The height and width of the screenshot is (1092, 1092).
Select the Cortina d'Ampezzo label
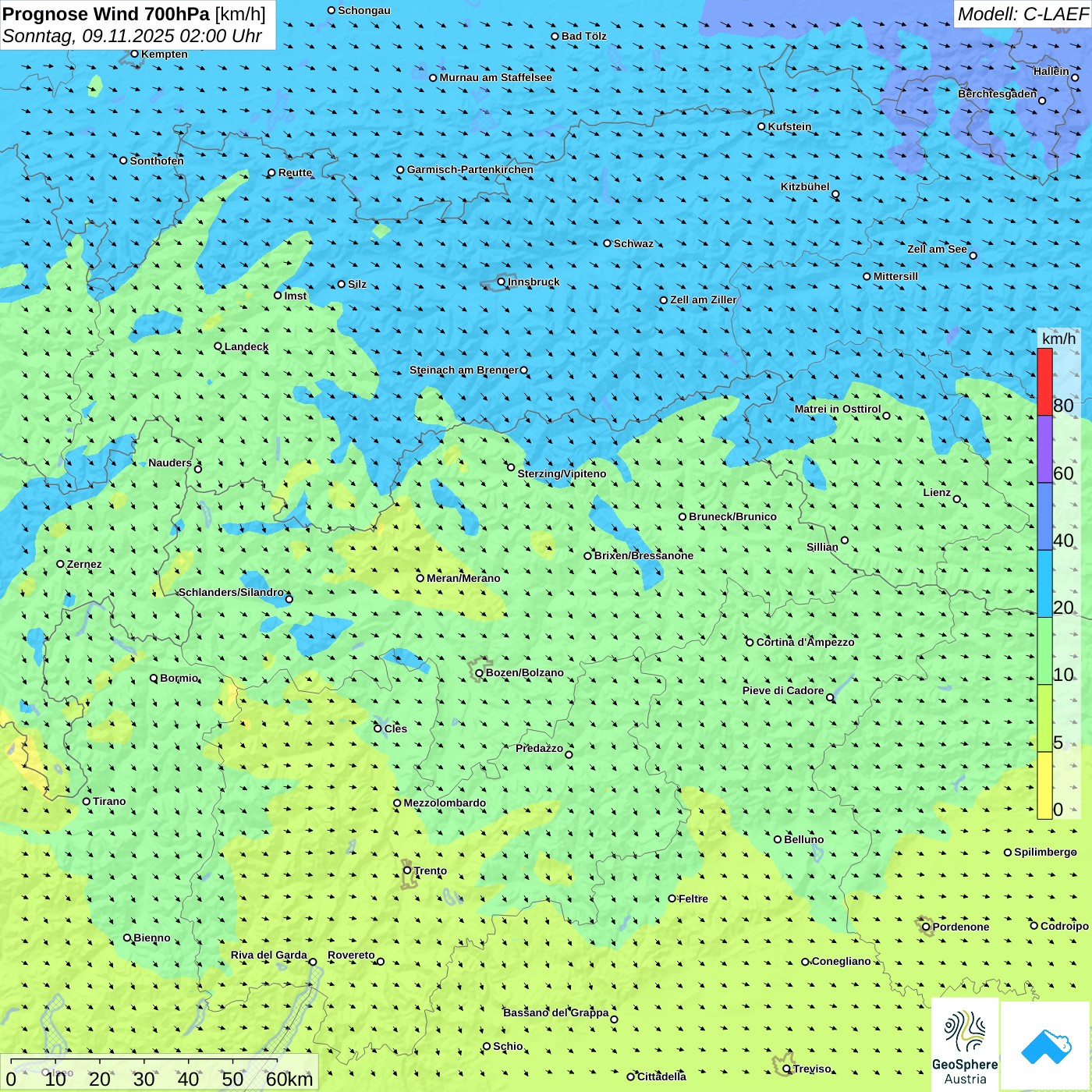click(805, 642)
